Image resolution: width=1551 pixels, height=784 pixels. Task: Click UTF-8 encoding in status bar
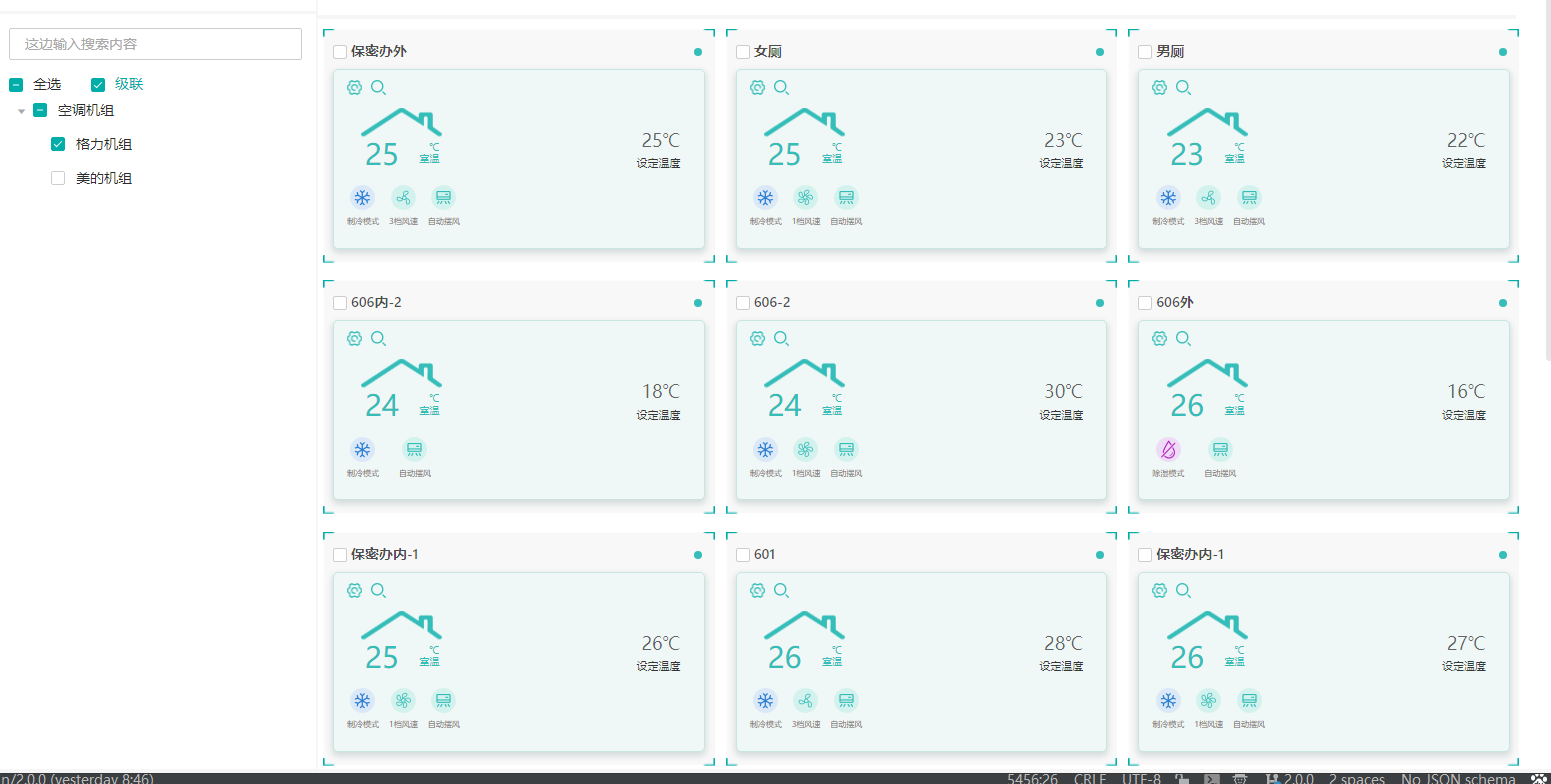pos(1141,778)
